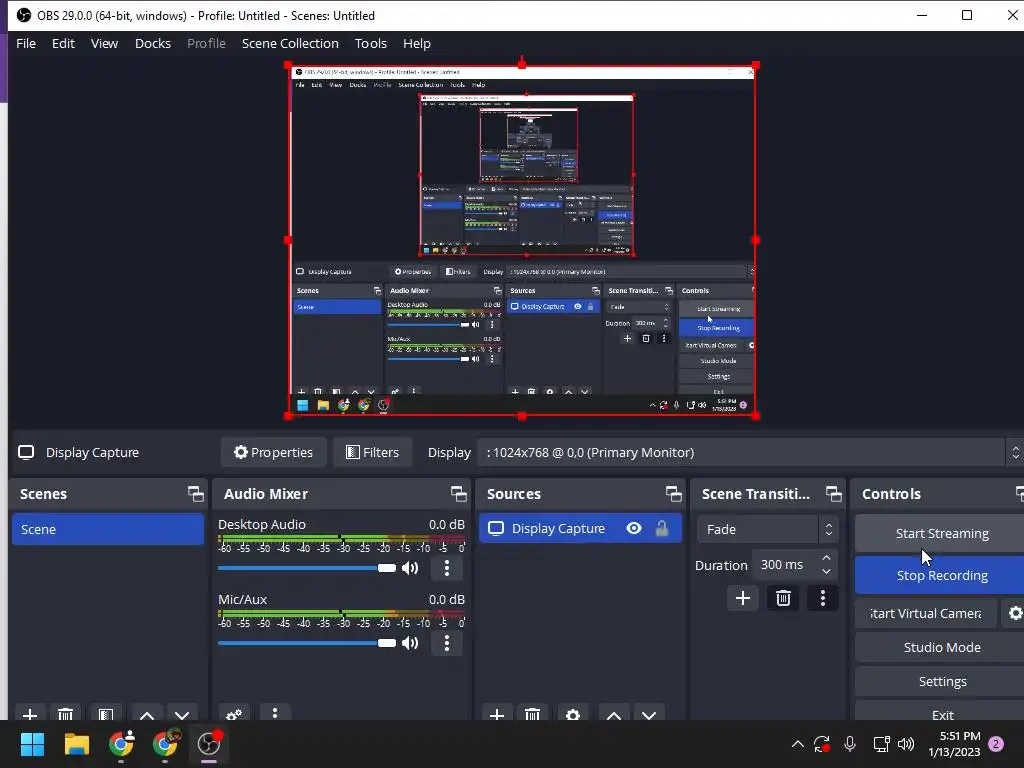Viewport: 1024px width, 768px height.
Task: Click the preview canvas capture
Action: coord(522,240)
